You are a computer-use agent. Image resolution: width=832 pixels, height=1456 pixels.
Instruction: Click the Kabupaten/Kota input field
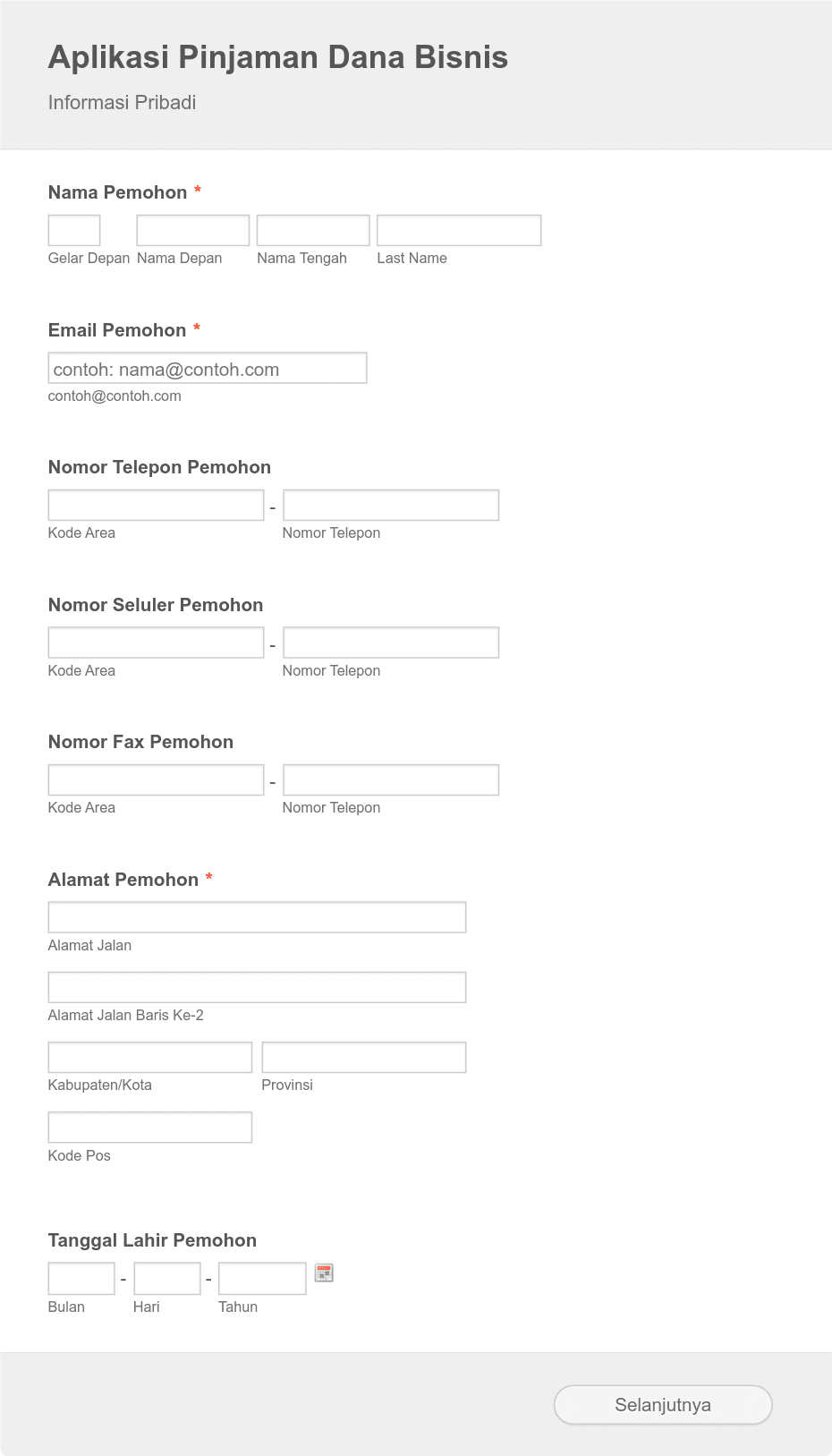(149, 1056)
